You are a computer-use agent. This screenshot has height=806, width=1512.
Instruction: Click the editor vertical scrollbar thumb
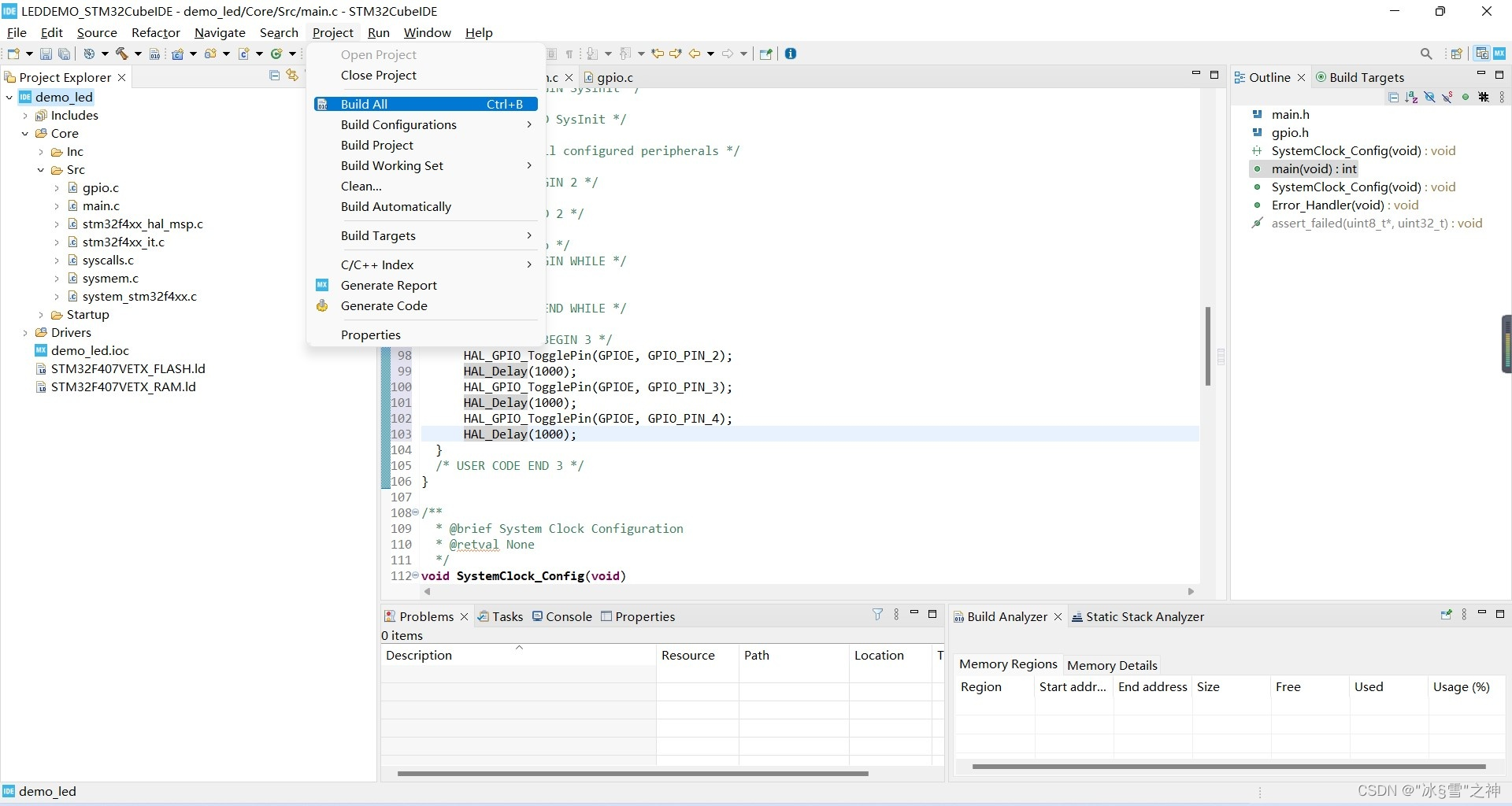click(x=1207, y=346)
